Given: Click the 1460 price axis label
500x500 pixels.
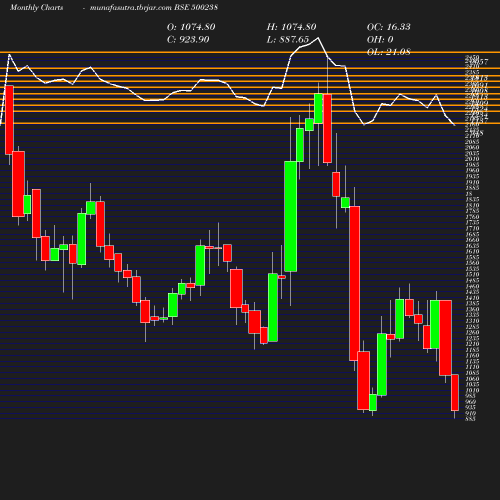Looking at the screenshot, I should coord(472,286).
